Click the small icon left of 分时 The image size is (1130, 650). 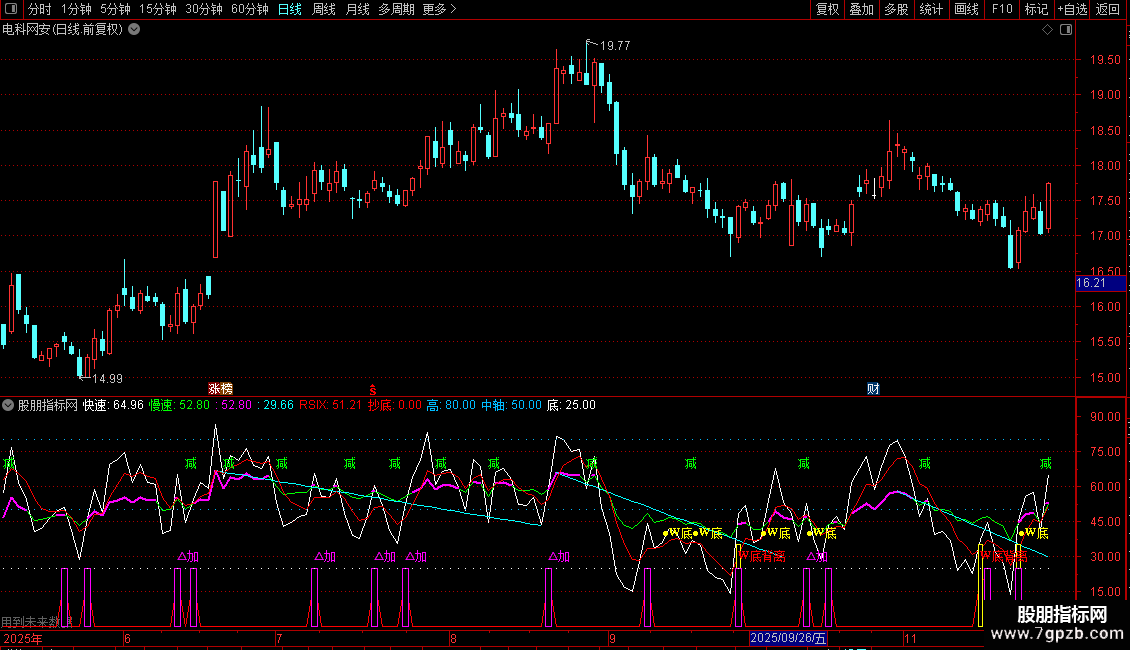click(10, 10)
